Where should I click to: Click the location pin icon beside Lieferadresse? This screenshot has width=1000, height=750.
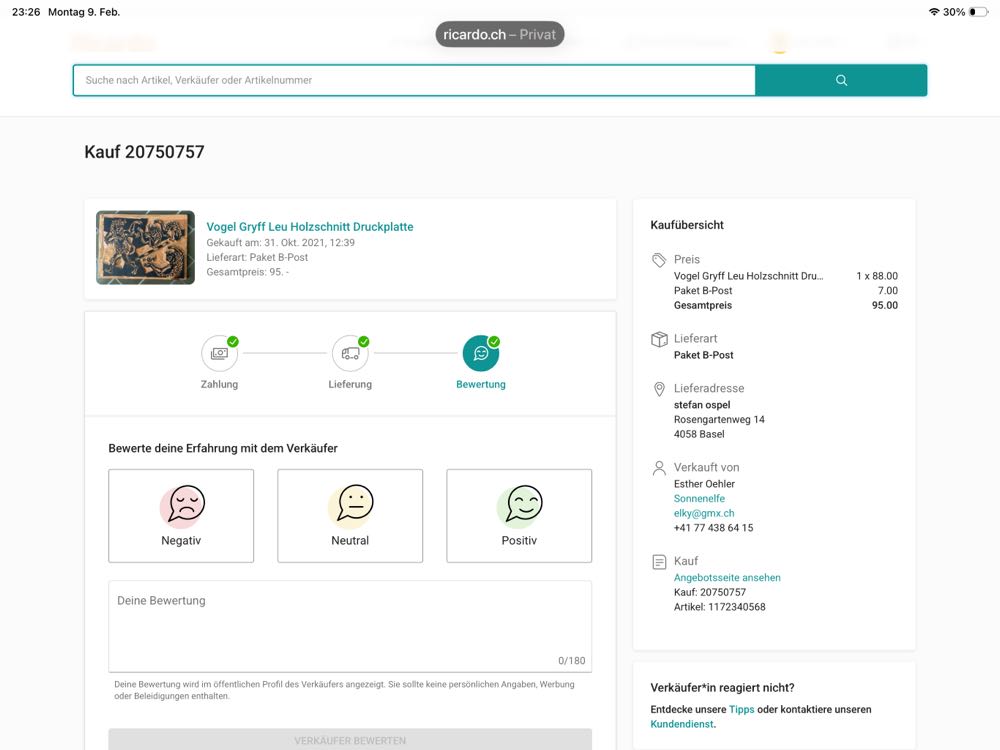659,389
